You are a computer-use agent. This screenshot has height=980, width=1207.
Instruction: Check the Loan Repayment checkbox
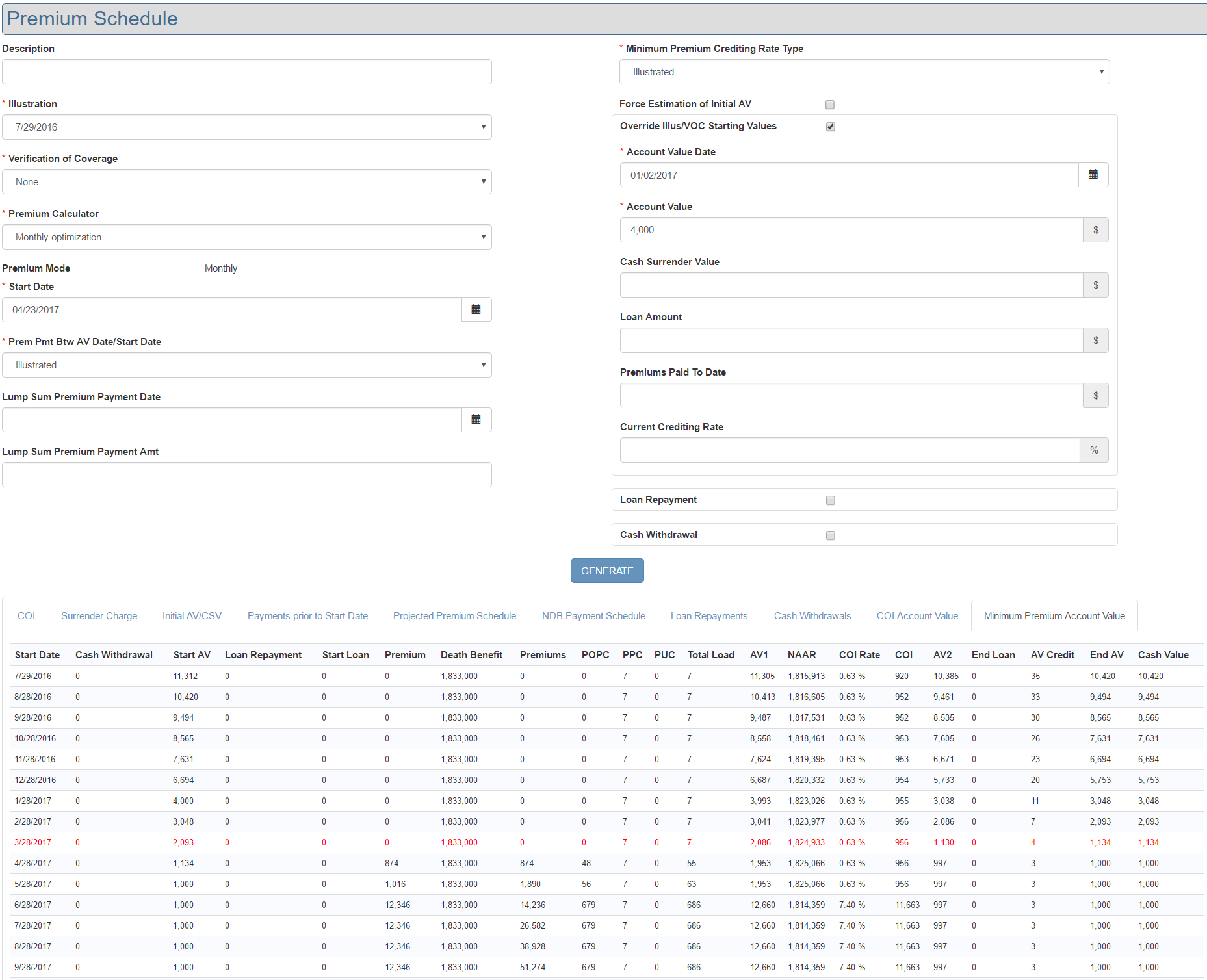point(830,500)
